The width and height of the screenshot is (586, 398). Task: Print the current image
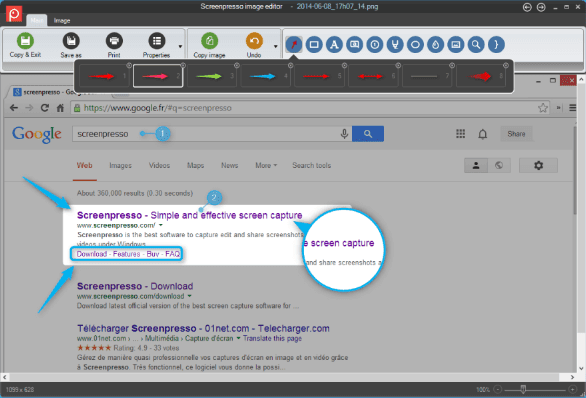click(114, 46)
